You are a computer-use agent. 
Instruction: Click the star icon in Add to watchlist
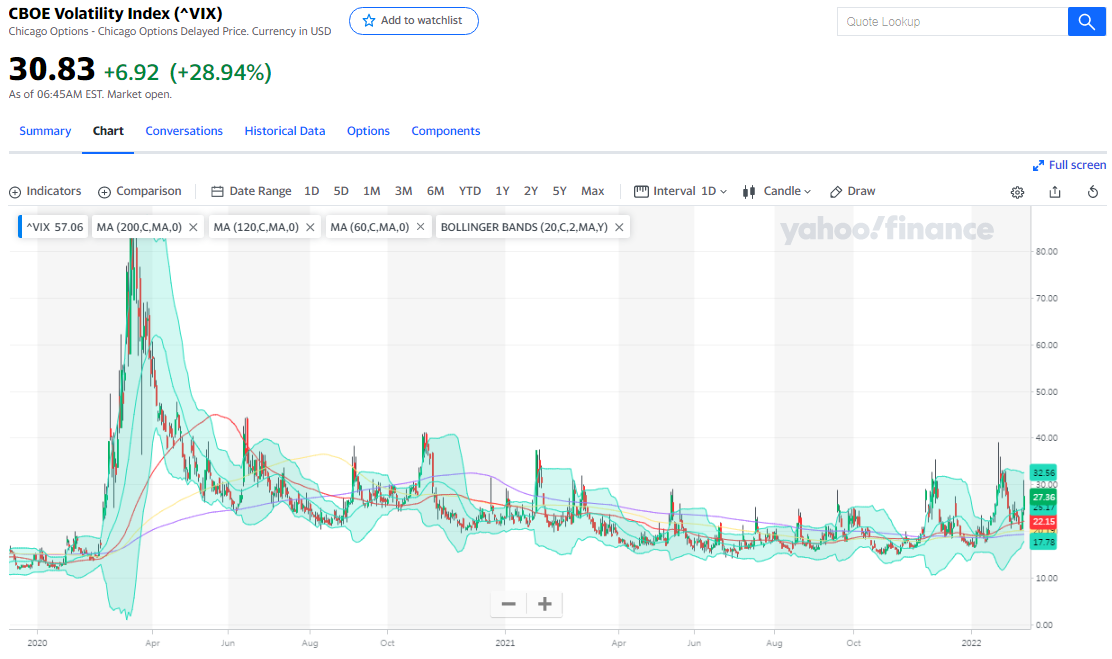[369, 21]
